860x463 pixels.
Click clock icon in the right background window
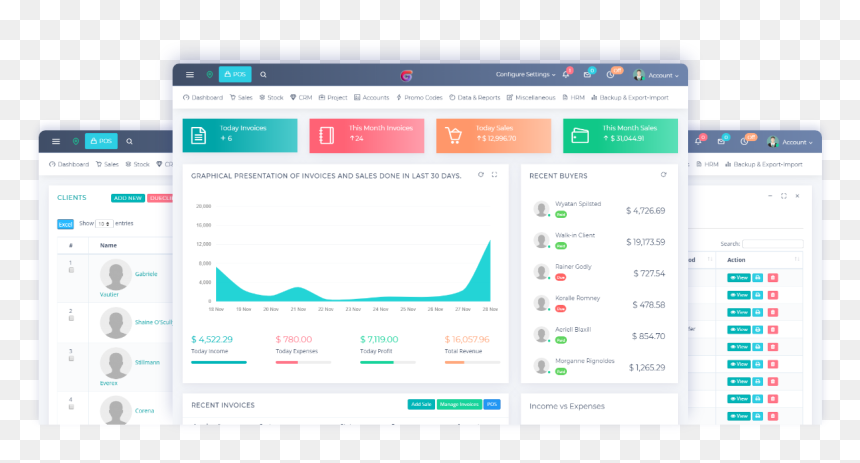pyautogui.click(x=744, y=142)
